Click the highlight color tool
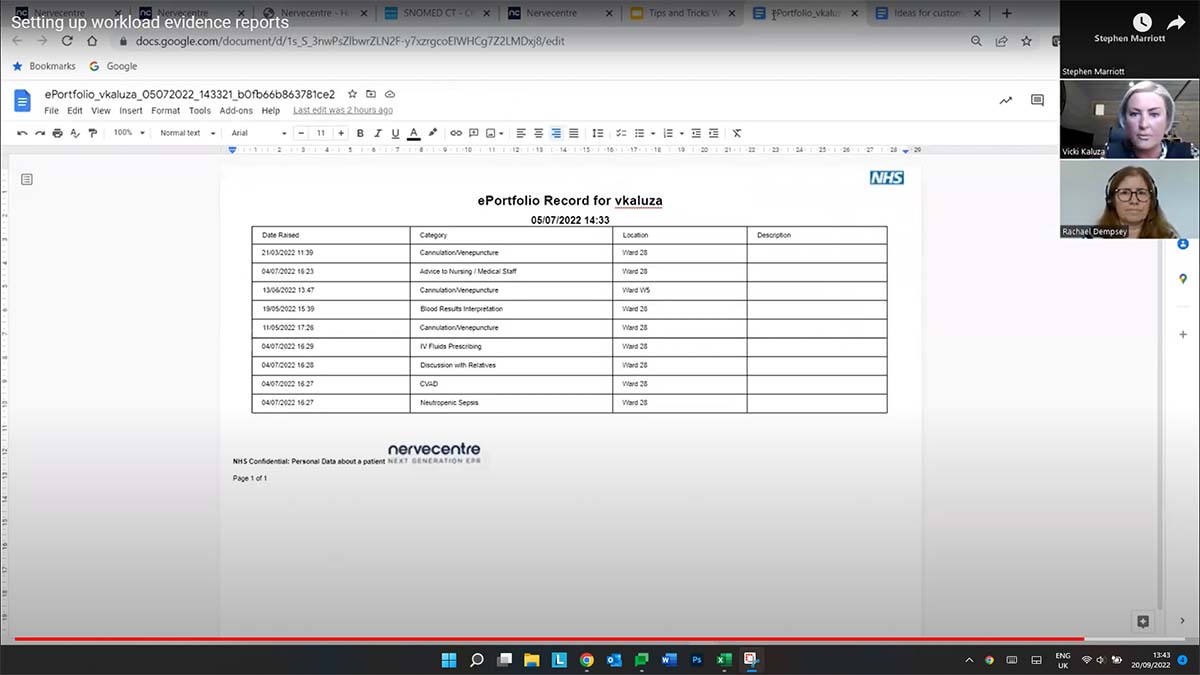 click(432, 133)
